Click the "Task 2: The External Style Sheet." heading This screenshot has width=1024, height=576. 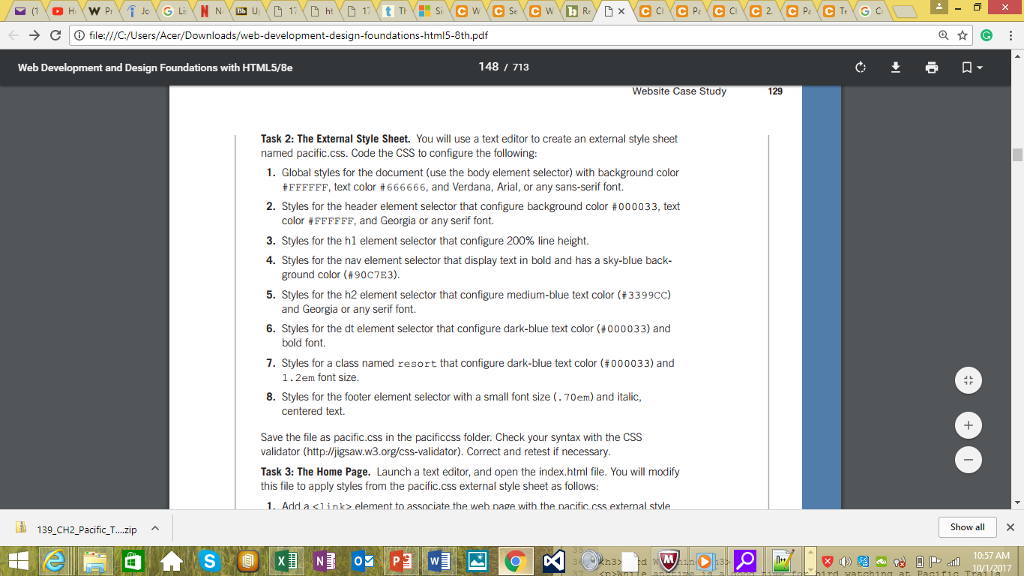pyautogui.click(x=335, y=138)
